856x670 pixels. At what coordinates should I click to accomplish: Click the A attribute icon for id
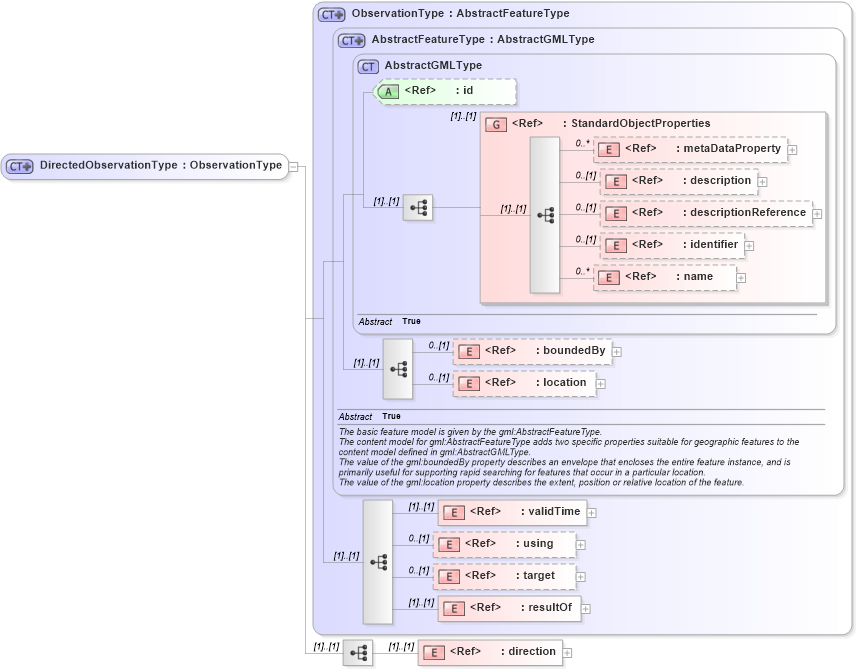tap(388, 91)
